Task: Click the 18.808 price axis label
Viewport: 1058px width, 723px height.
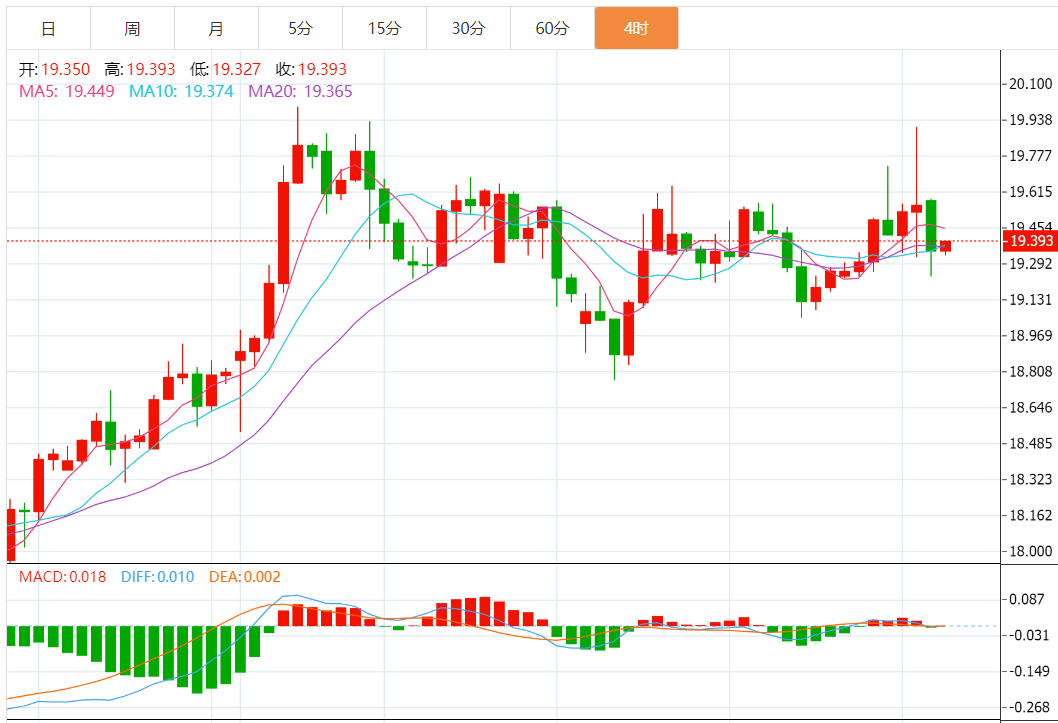Action: coord(1030,372)
